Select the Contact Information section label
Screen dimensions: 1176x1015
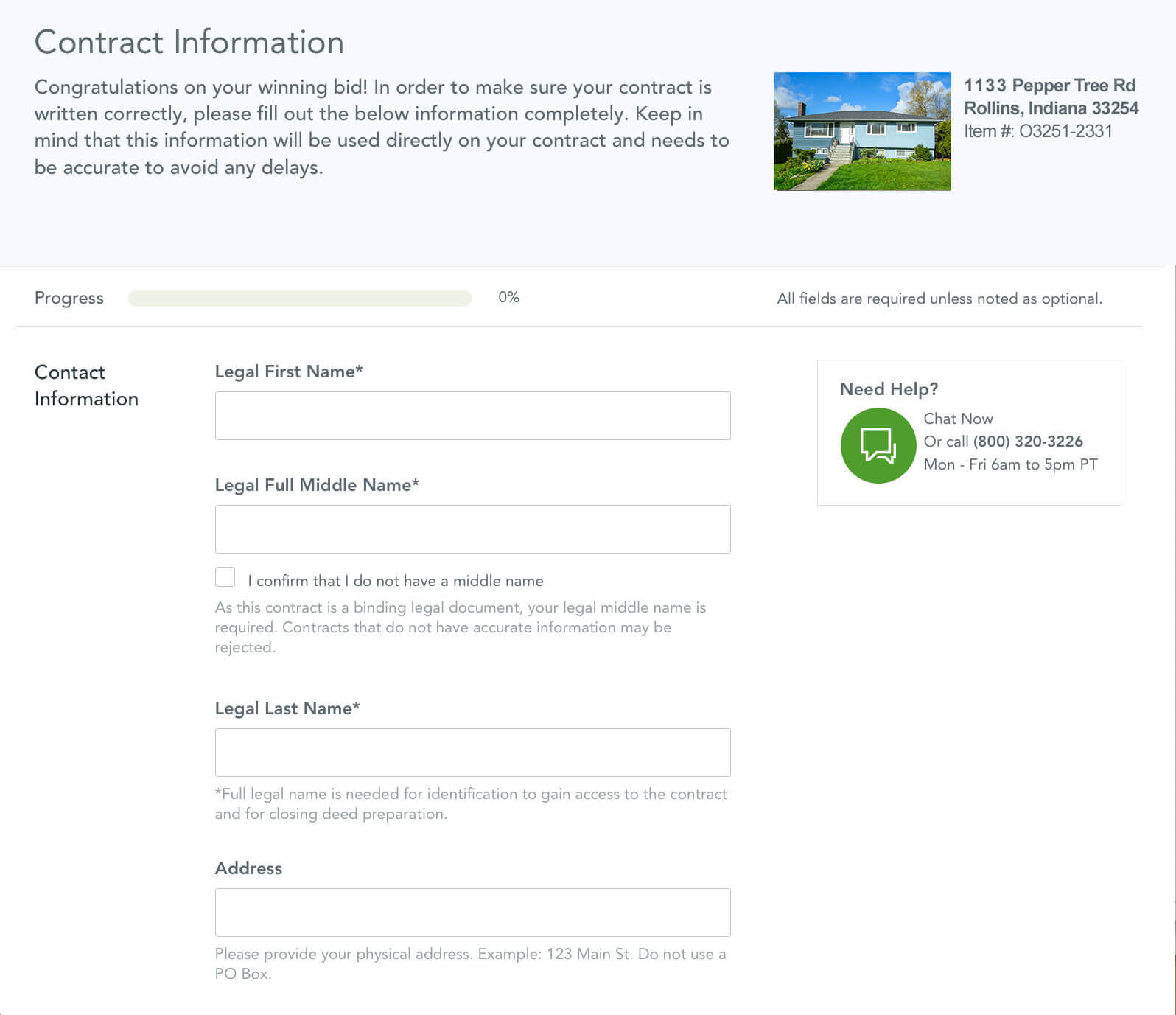tap(86, 386)
